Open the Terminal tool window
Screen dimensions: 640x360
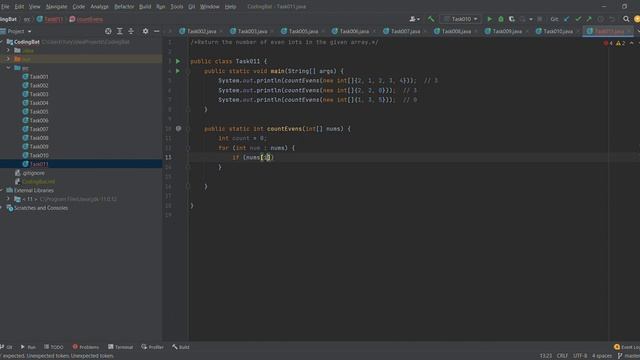coord(120,347)
